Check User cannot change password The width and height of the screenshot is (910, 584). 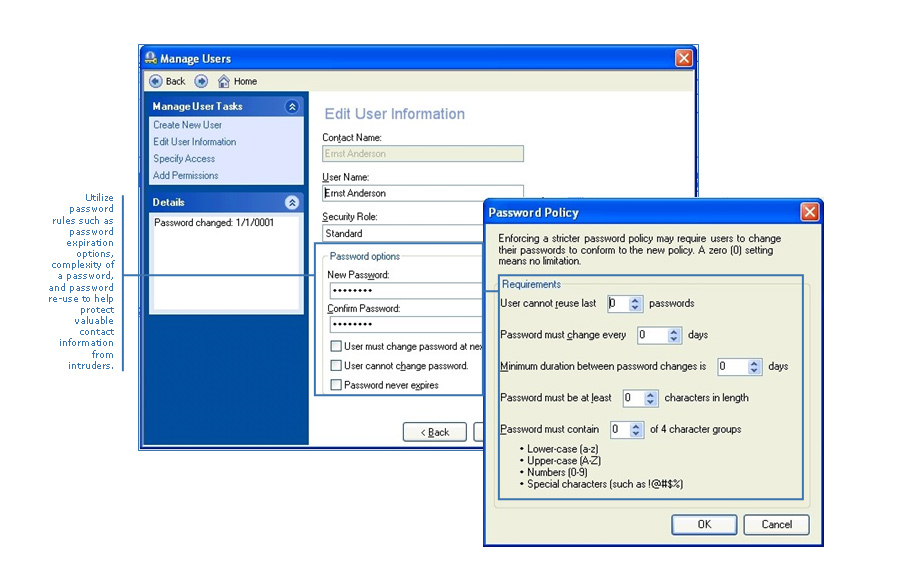click(335, 366)
